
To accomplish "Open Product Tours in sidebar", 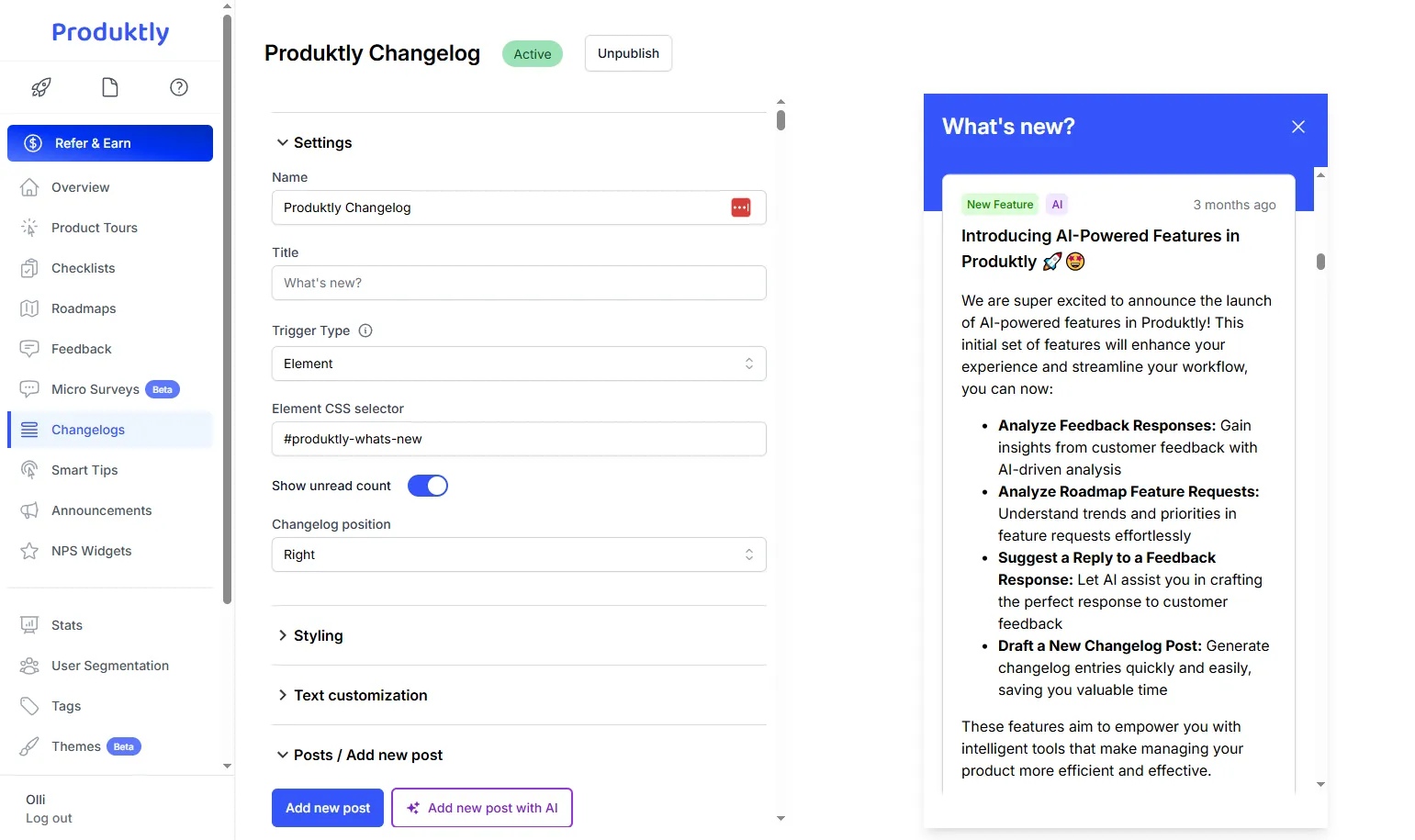I will point(95,228).
